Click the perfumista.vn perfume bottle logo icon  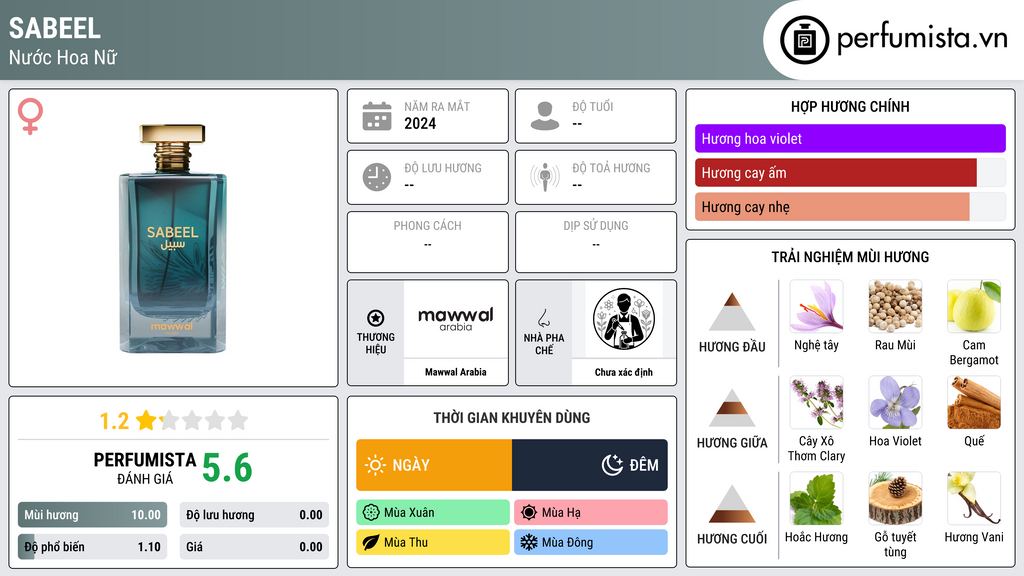(x=804, y=40)
